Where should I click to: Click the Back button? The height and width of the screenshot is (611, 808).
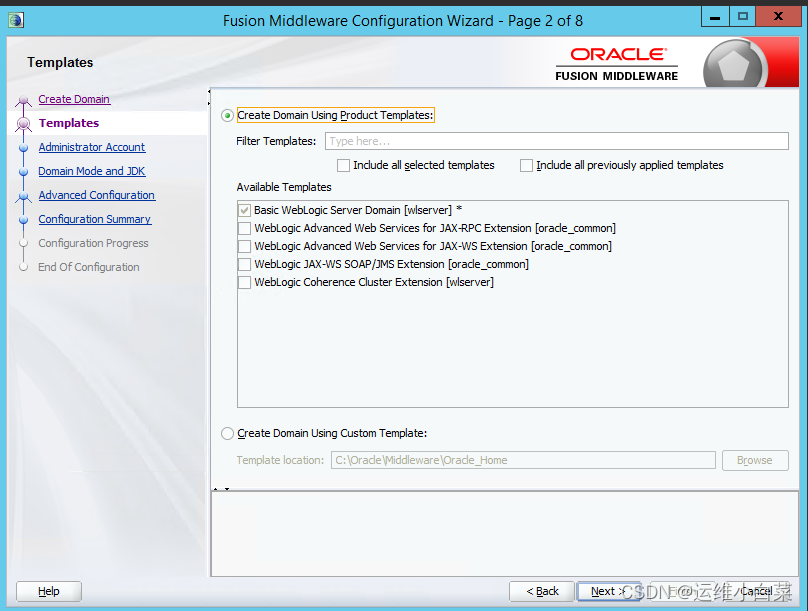[542, 591]
